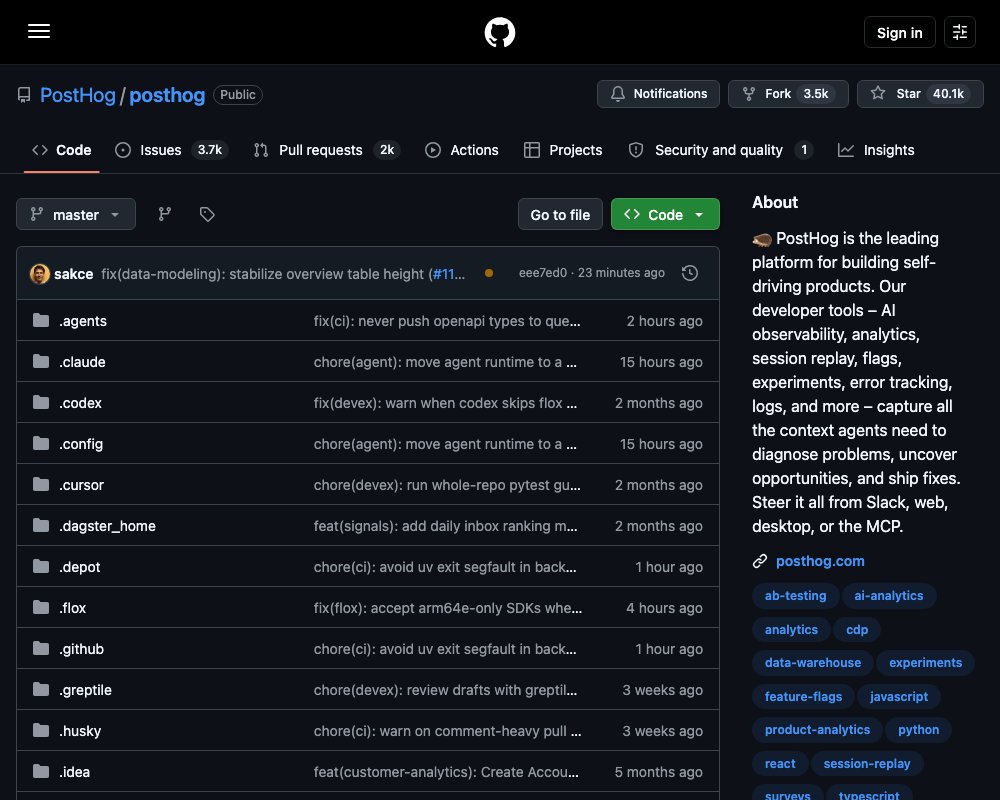Image resolution: width=1000 pixels, height=800 pixels.
Task: Open the .agents folder
Action: [83, 321]
